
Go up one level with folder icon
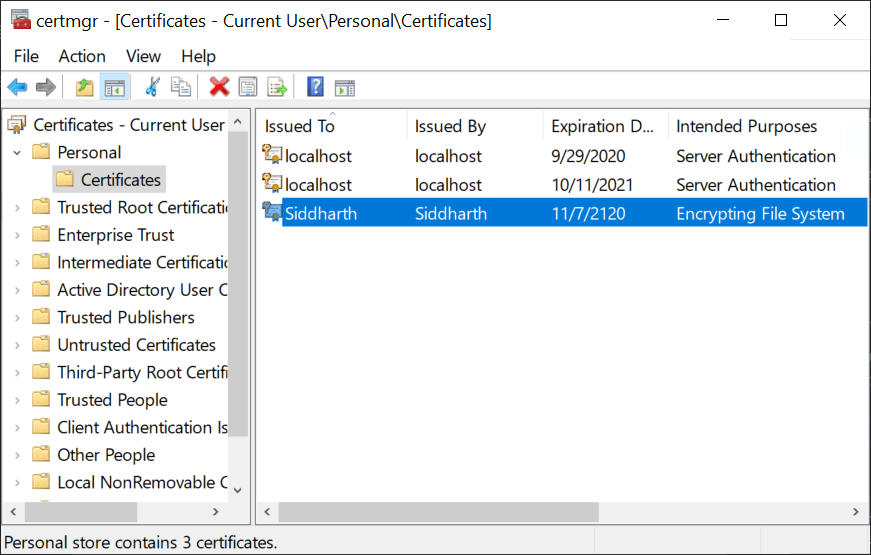point(84,87)
